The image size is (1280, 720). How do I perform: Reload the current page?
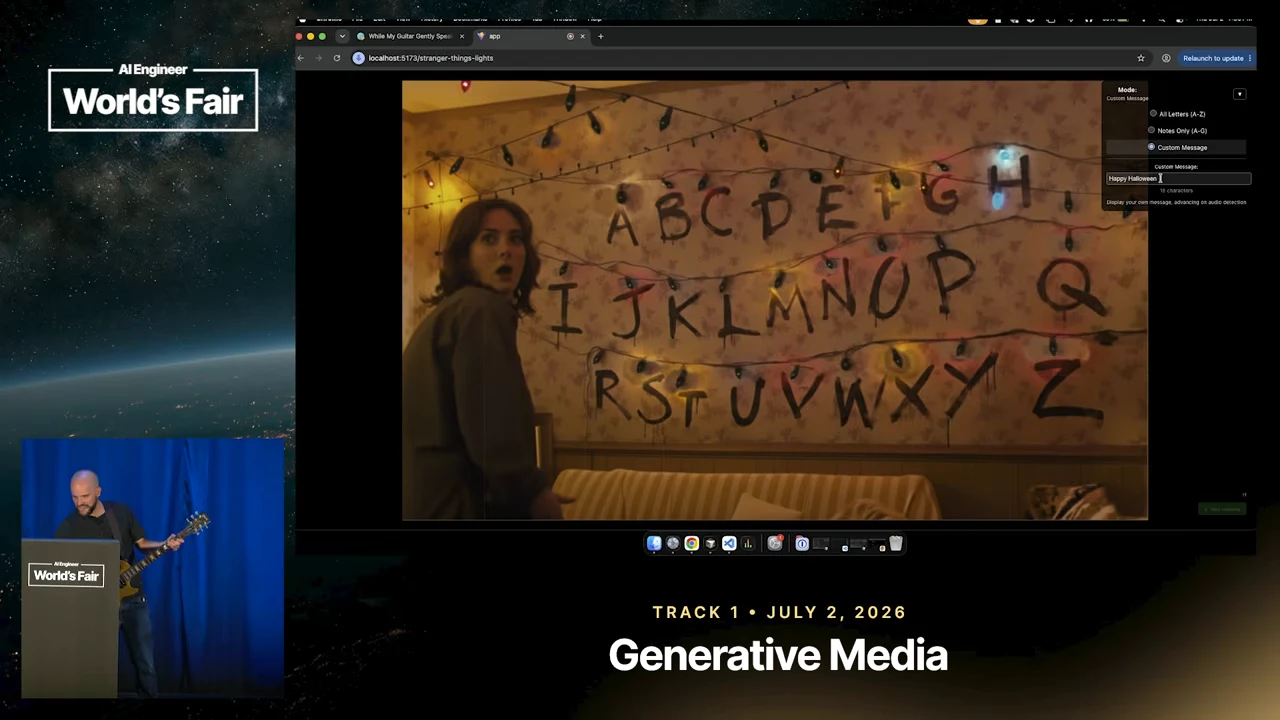click(x=337, y=58)
